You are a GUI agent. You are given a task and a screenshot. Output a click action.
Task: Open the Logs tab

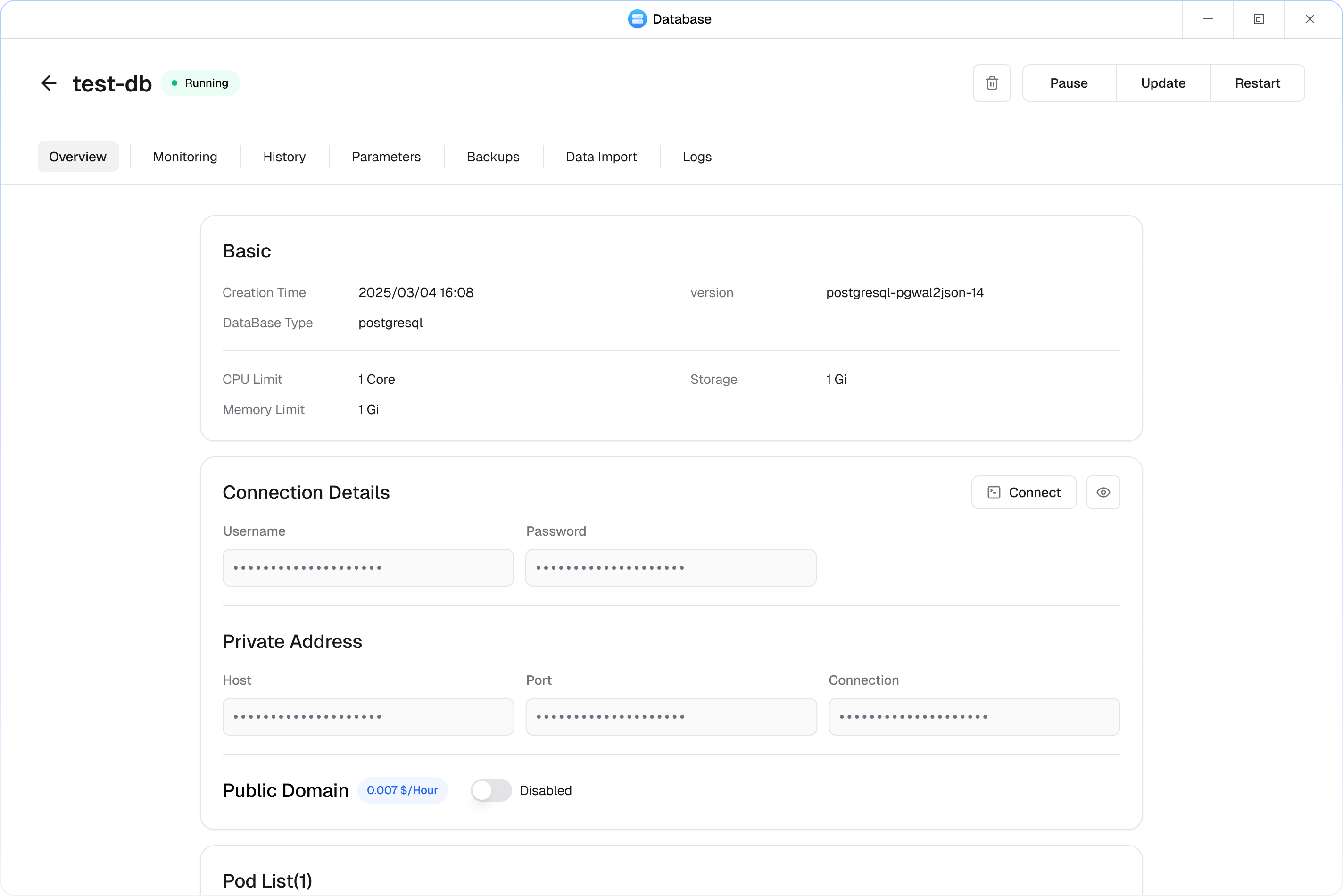pos(697,157)
